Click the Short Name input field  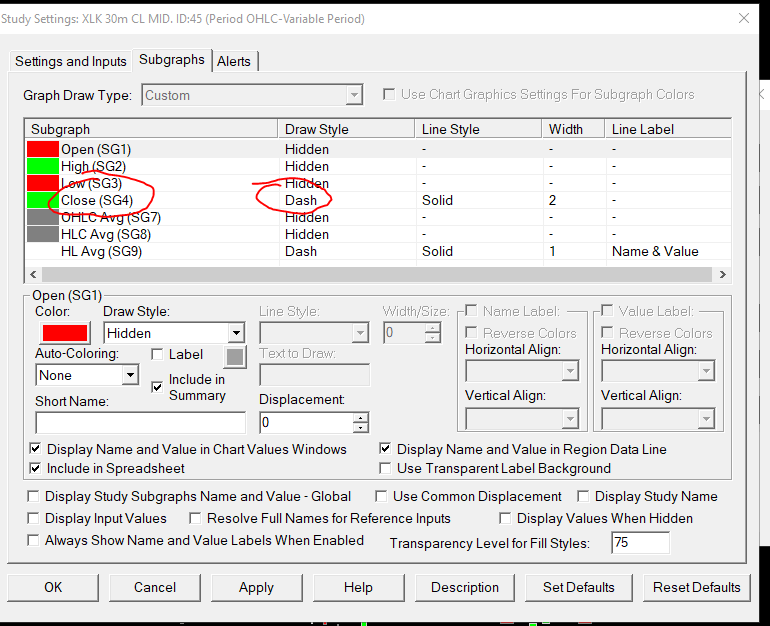coord(140,423)
